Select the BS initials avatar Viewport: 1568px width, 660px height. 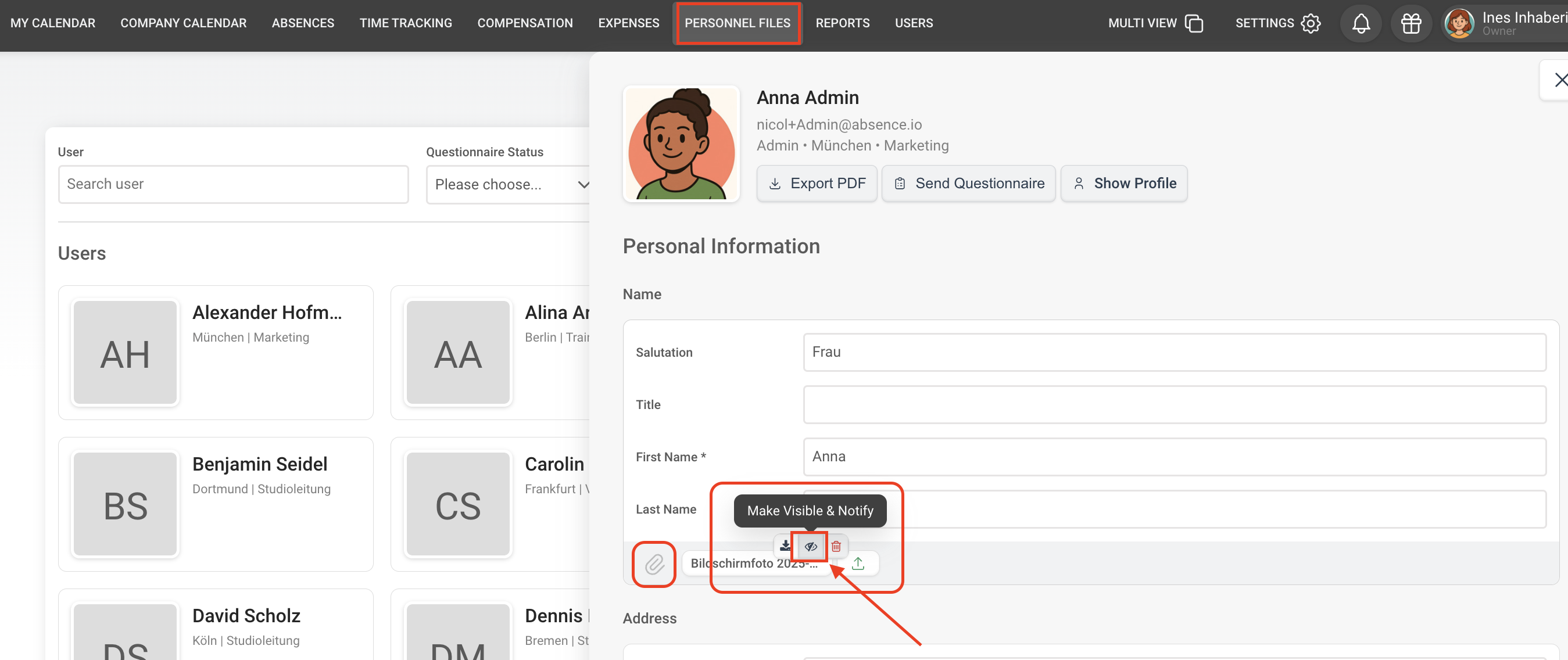pyautogui.click(x=125, y=504)
